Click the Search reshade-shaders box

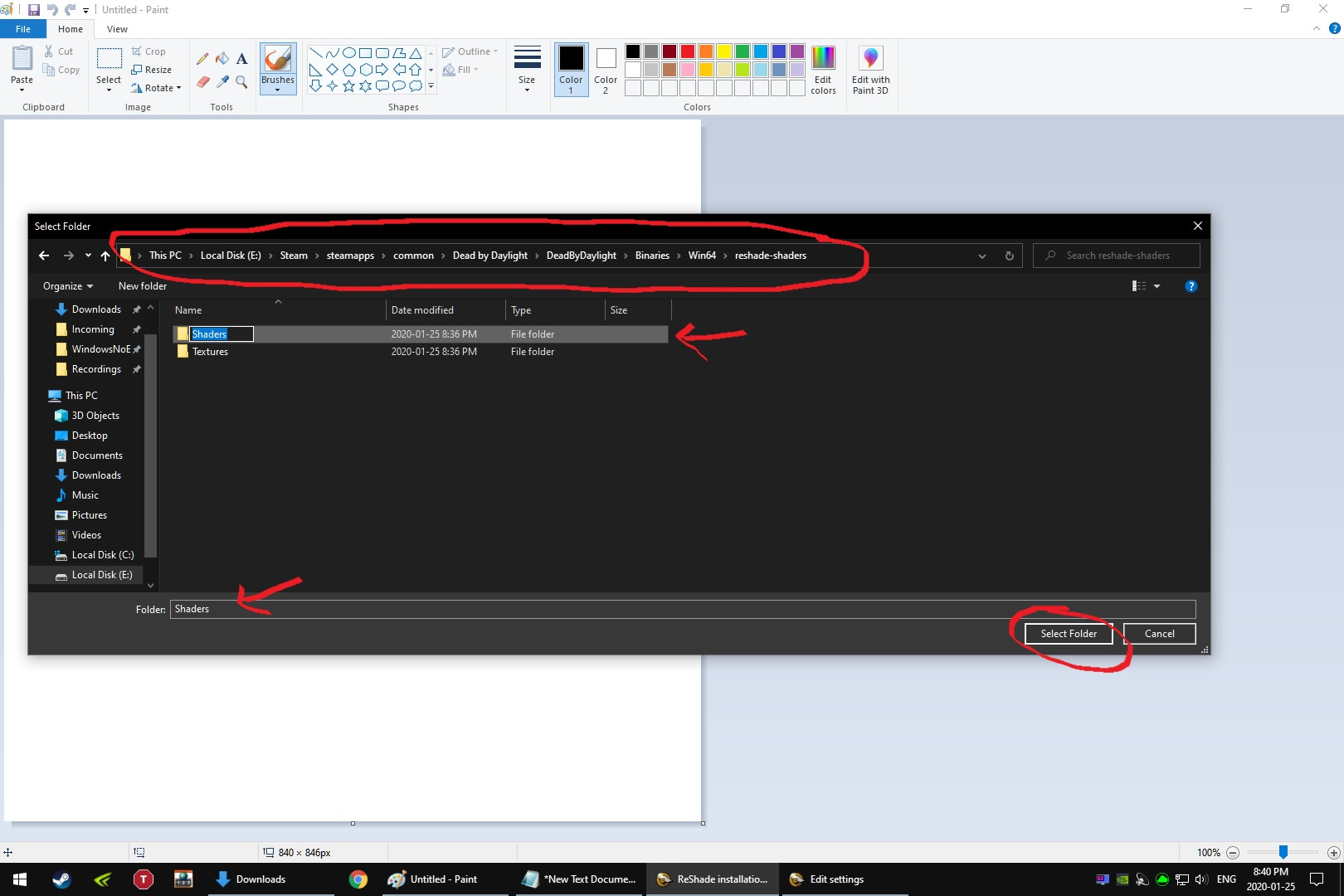[1117, 256]
